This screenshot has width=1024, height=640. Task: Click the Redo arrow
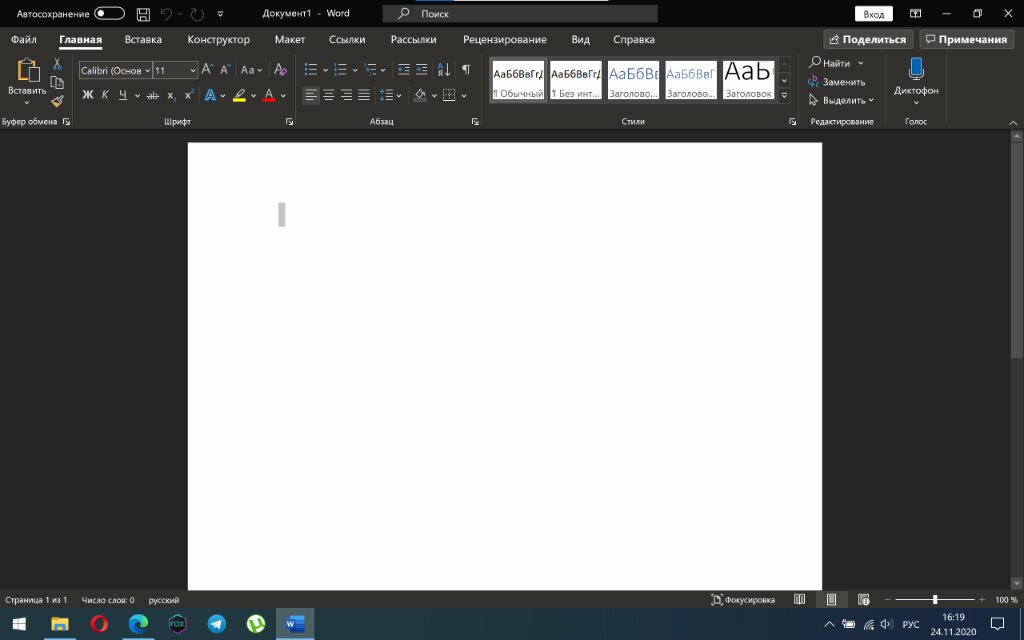click(197, 14)
